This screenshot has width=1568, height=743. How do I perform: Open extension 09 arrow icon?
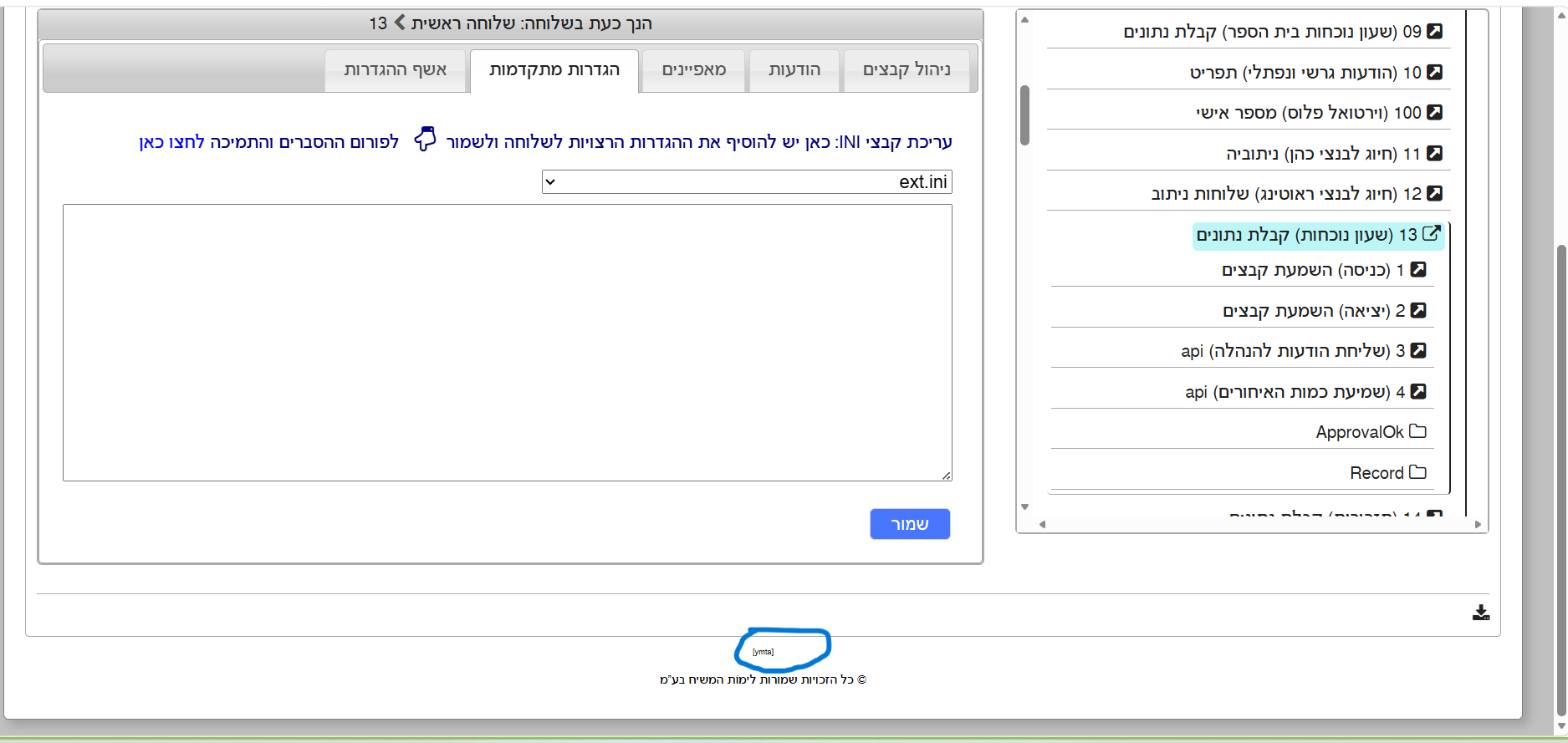(x=1434, y=31)
